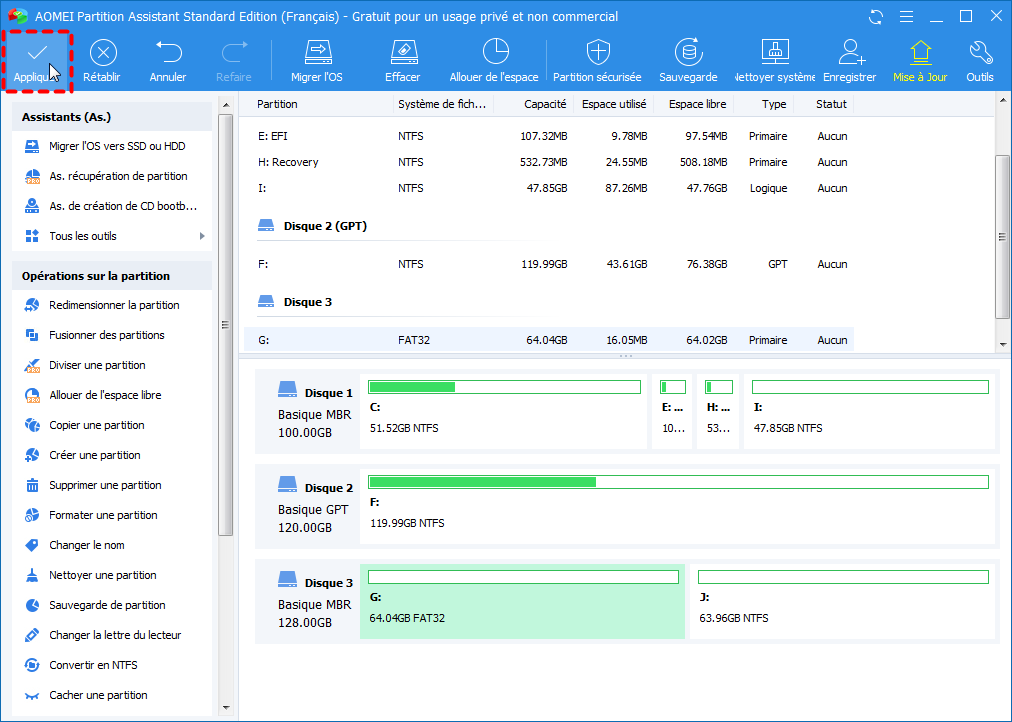Select Formater une partition operation

pyautogui.click(x=103, y=515)
